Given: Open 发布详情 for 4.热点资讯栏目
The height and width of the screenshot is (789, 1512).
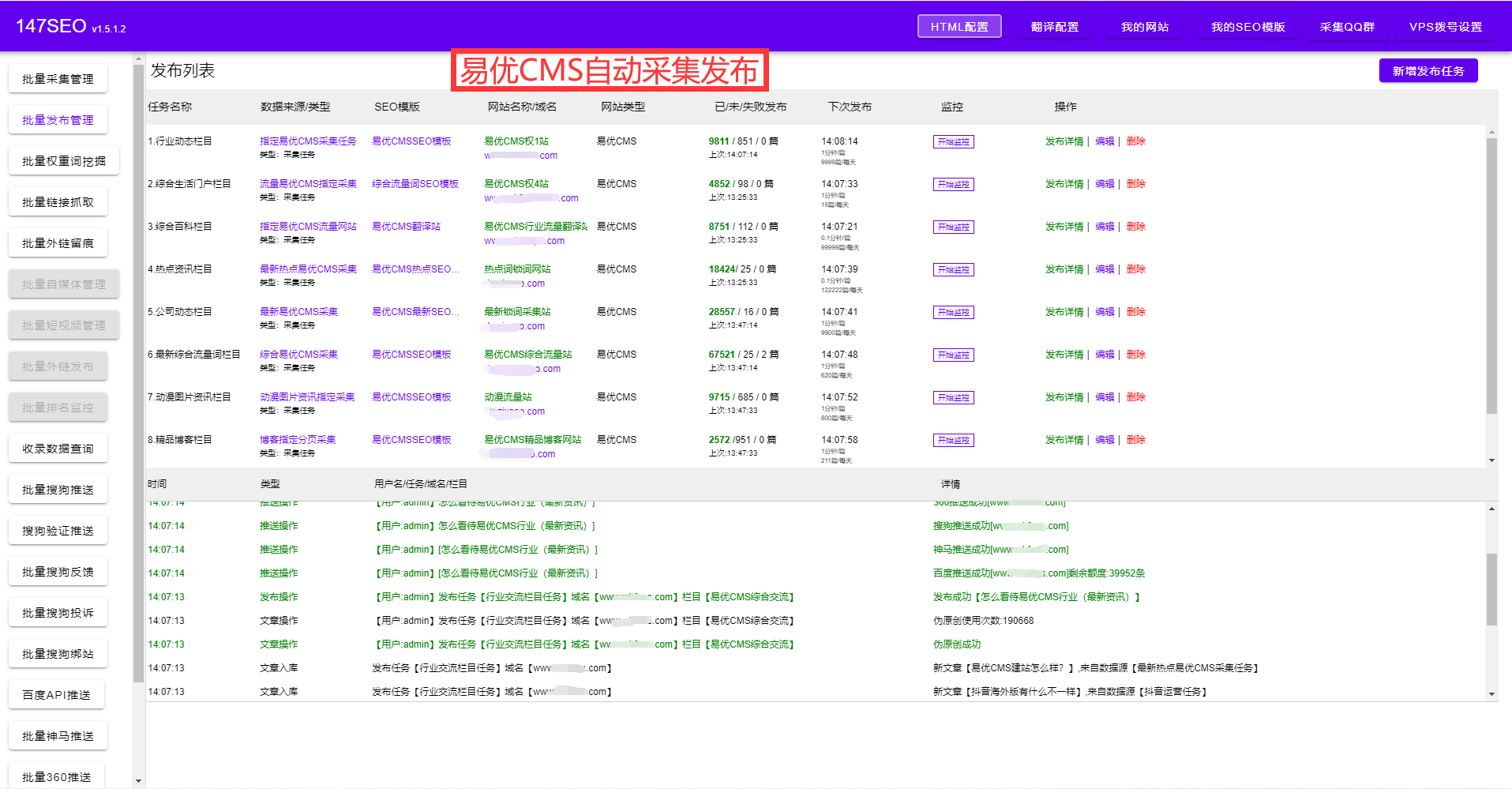Looking at the screenshot, I should coord(1064,269).
